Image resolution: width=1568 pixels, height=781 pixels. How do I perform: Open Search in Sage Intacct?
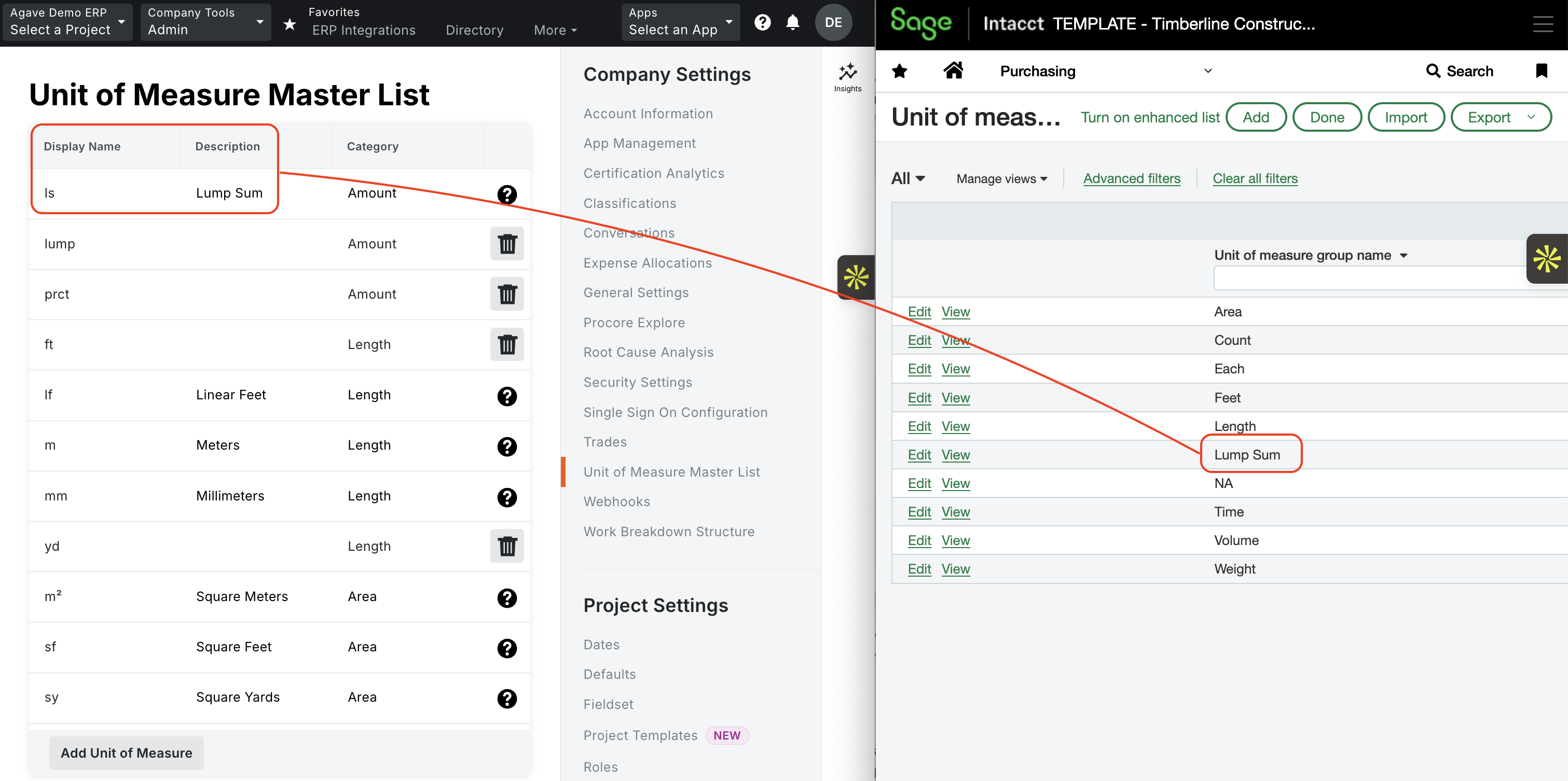(x=1460, y=71)
